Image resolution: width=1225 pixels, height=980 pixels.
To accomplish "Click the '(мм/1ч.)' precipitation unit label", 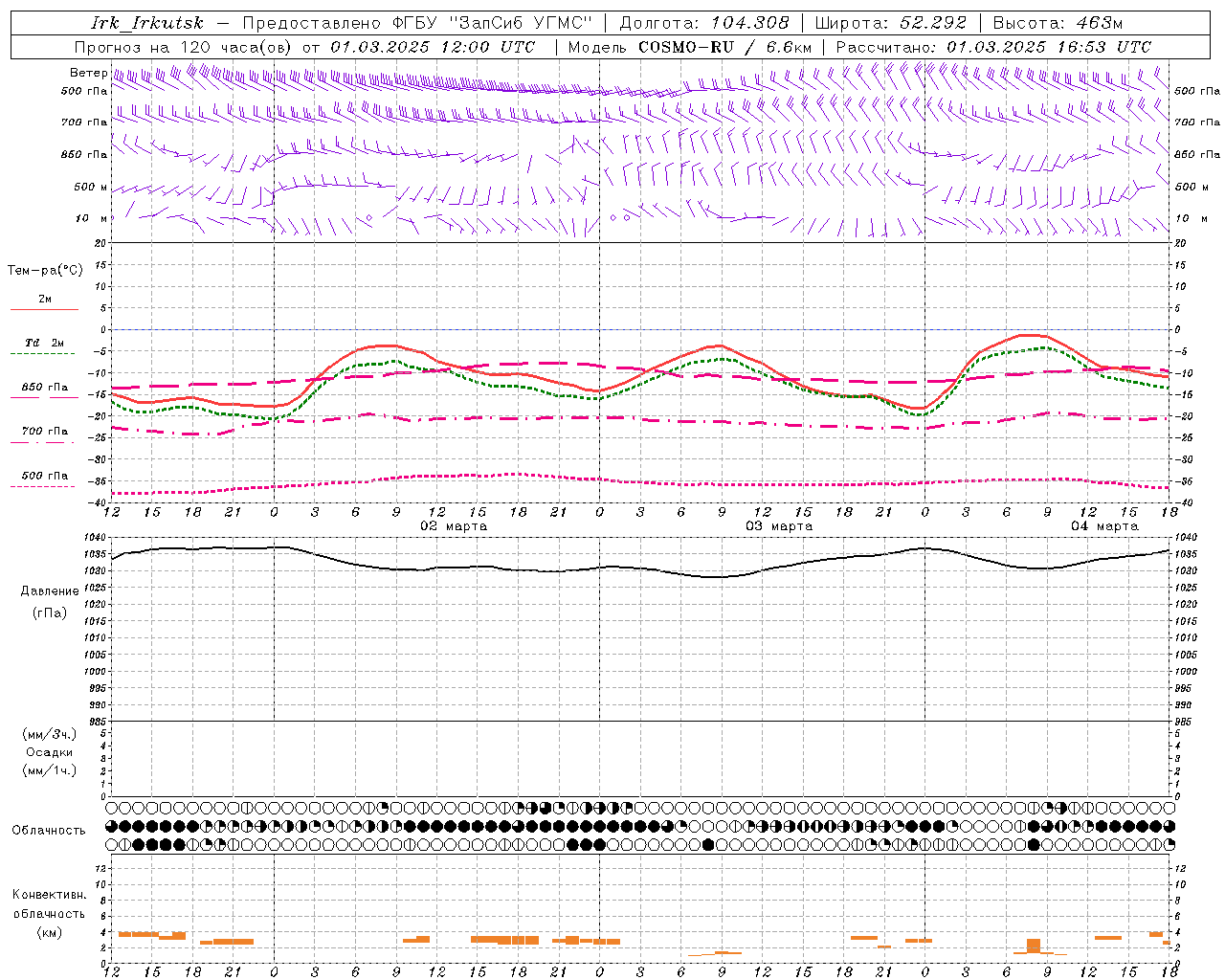I will click(50, 770).
